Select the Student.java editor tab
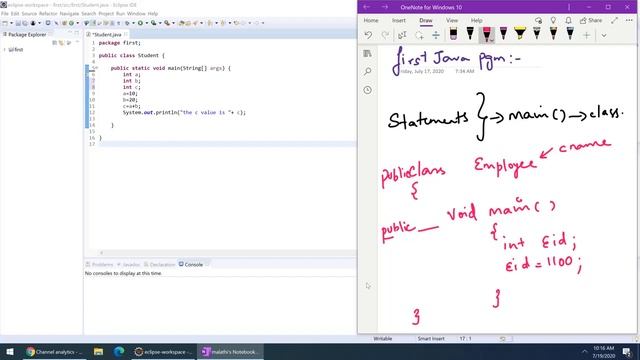 click(x=107, y=35)
